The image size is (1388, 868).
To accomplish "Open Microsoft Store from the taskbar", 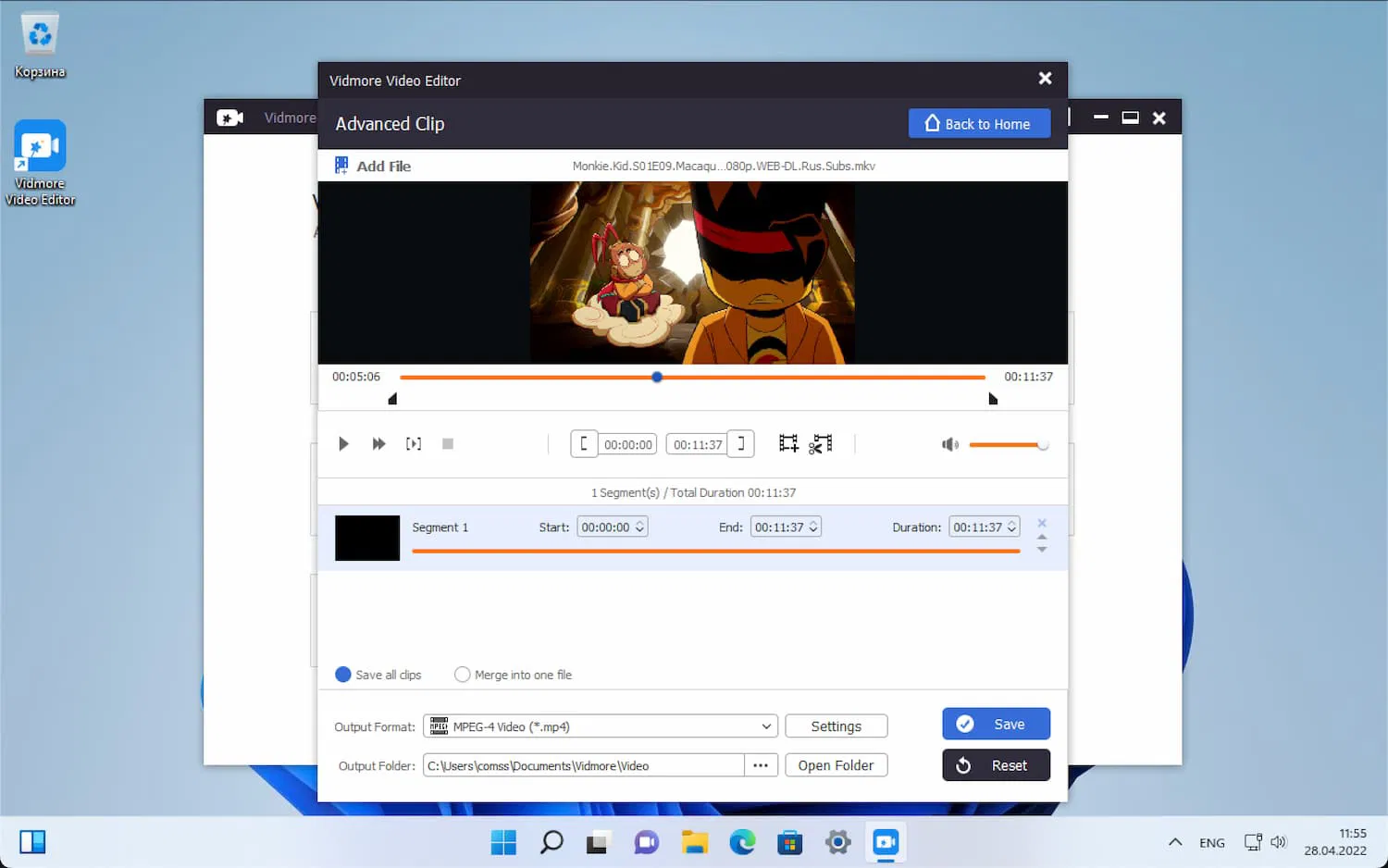I will pyautogui.click(x=790, y=842).
